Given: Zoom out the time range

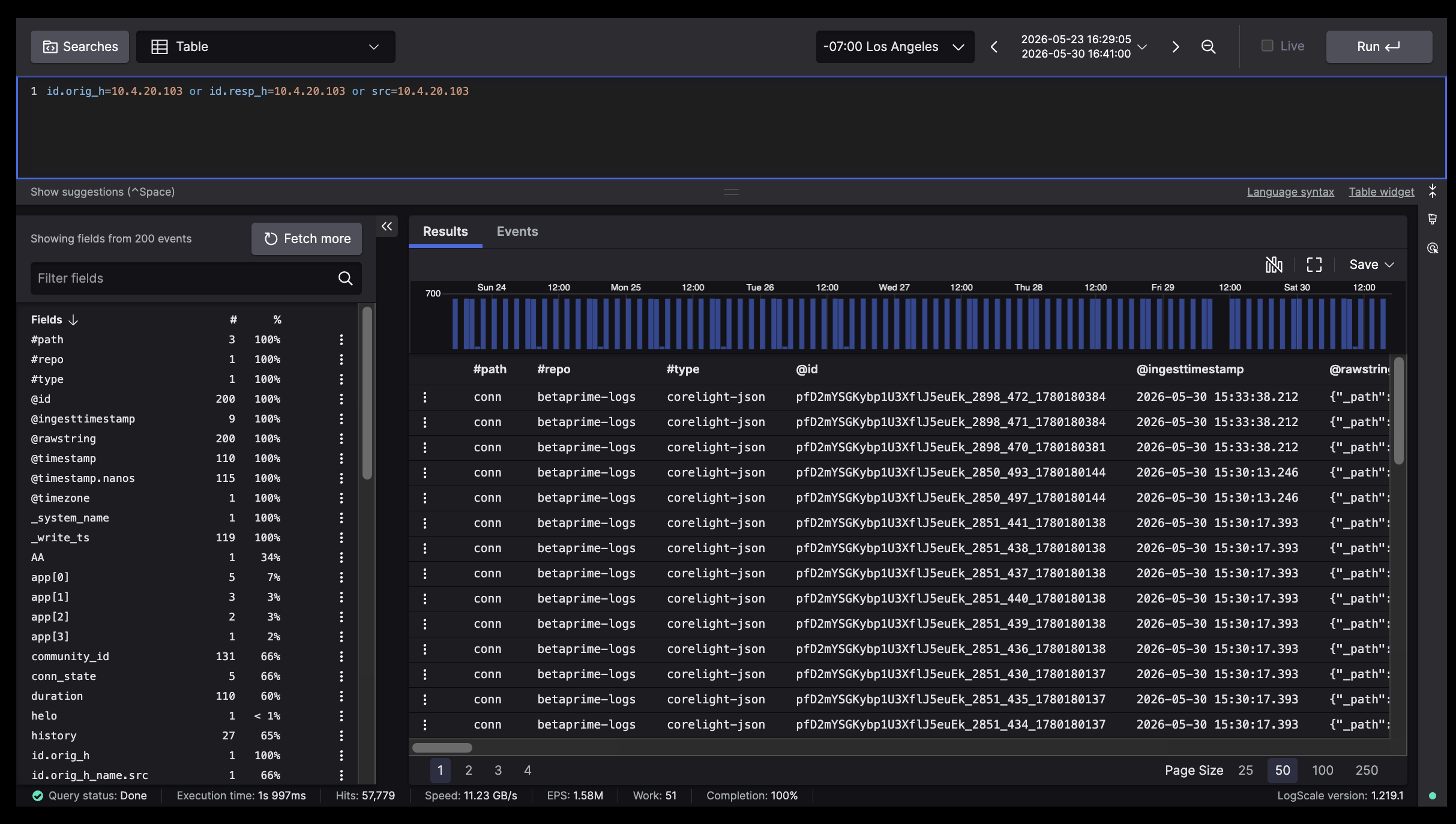Looking at the screenshot, I should tap(1208, 47).
